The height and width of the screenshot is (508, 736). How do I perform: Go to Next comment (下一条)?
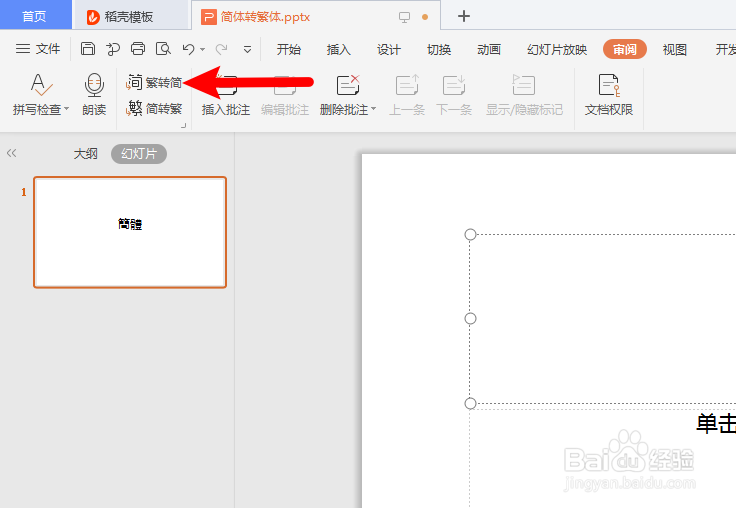pos(454,95)
